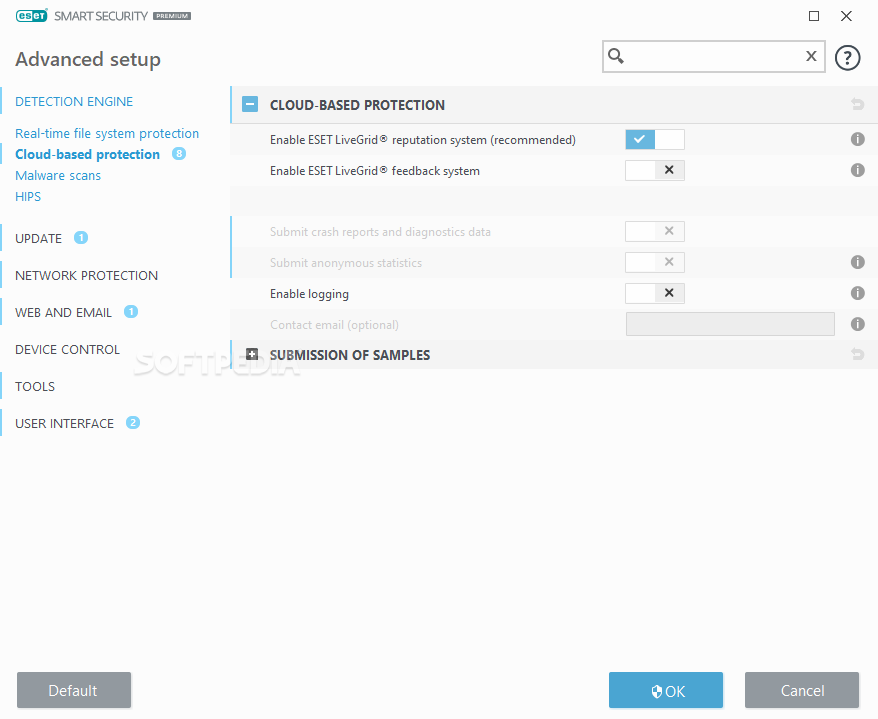Focus the search input field
The image size is (878, 719).
coord(714,56)
